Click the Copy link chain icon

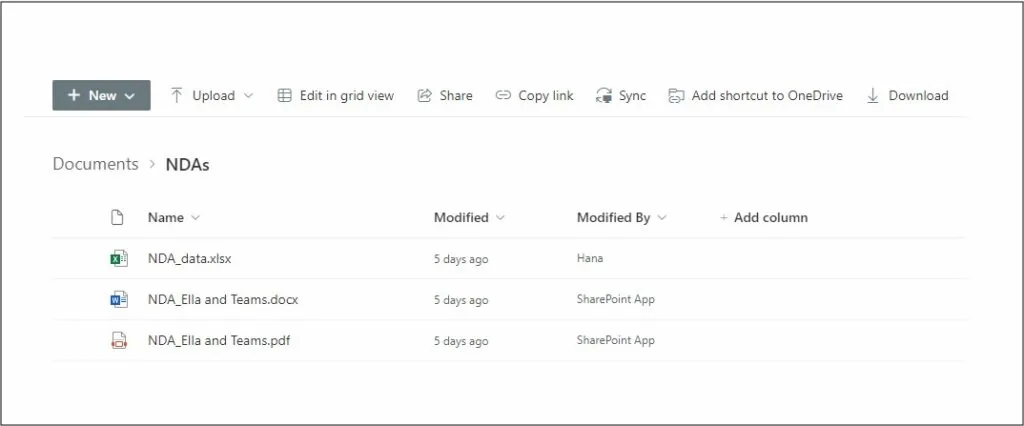point(503,96)
